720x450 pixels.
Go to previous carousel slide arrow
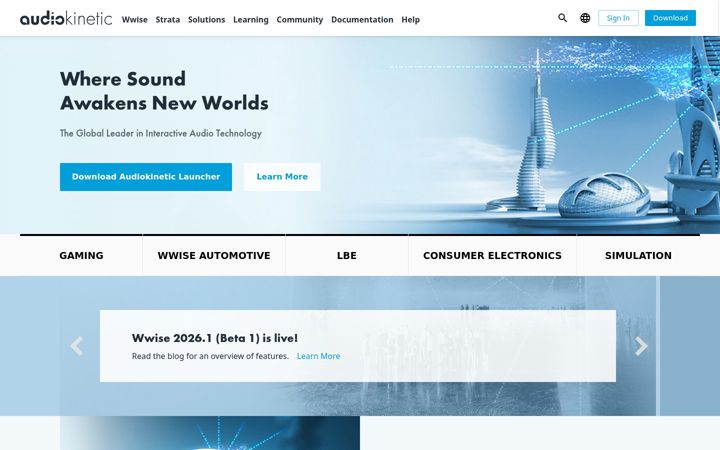[77, 346]
